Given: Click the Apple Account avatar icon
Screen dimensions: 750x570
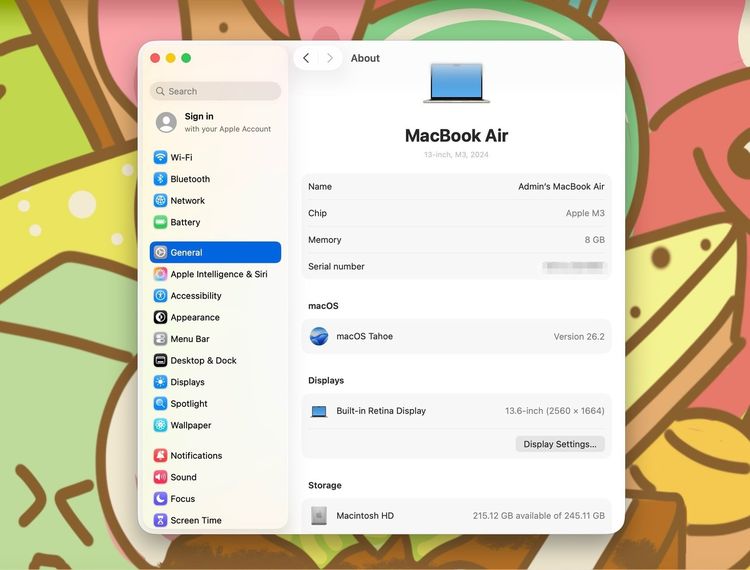Looking at the screenshot, I should [166, 122].
